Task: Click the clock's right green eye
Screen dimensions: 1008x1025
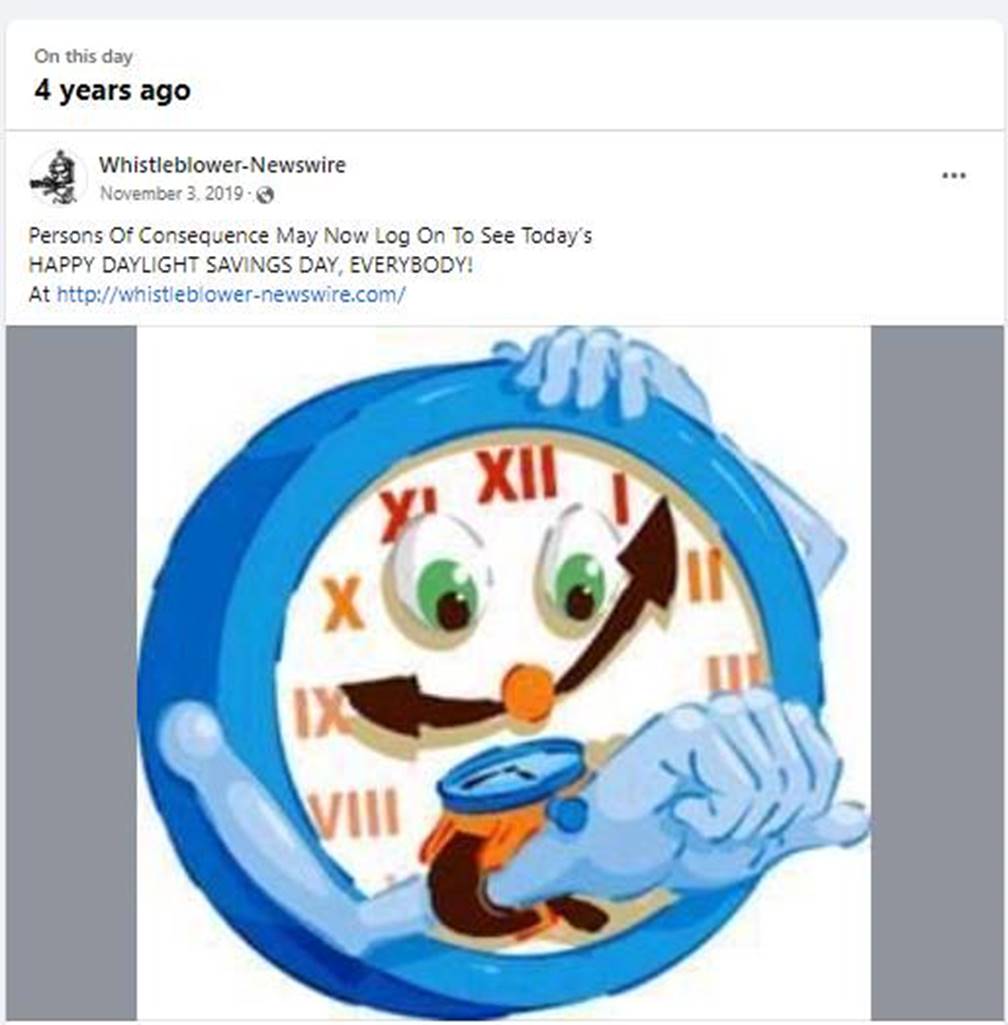Action: [x=580, y=586]
